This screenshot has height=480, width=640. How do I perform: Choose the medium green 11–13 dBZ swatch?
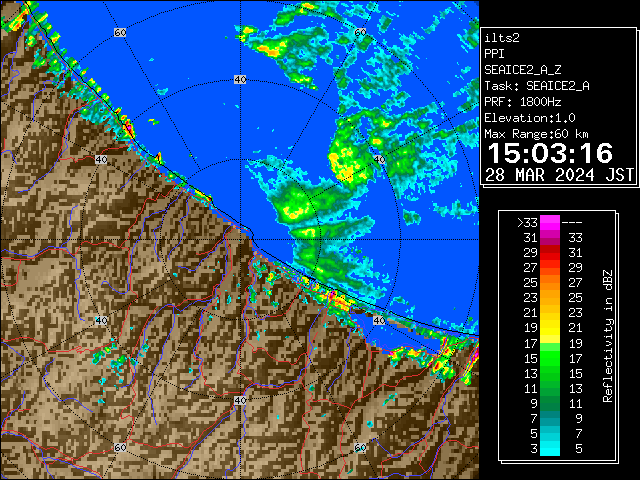click(x=550, y=389)
